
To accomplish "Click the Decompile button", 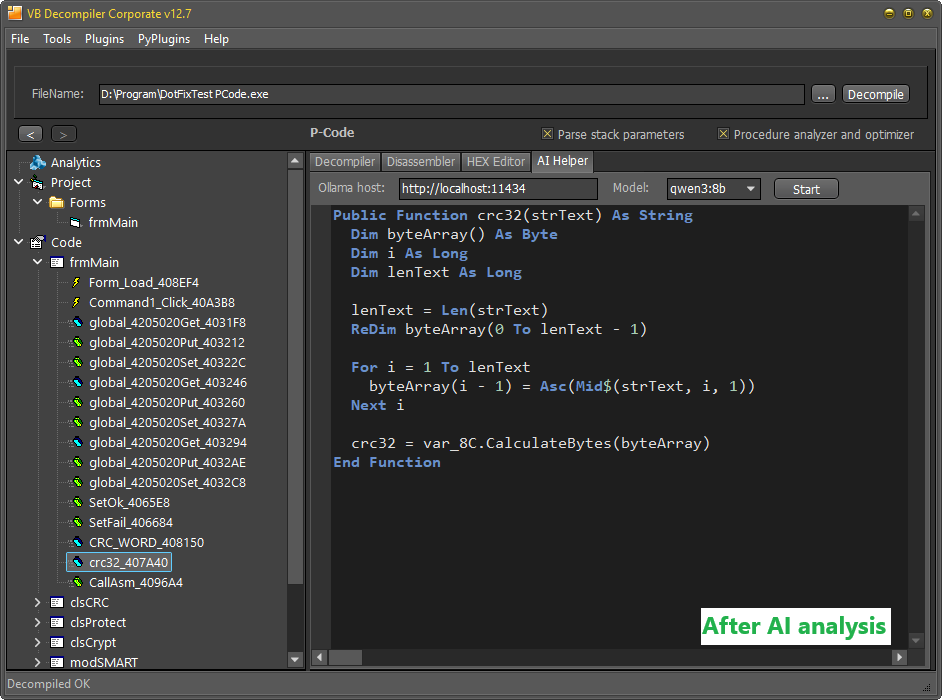I will click(875, 94).
